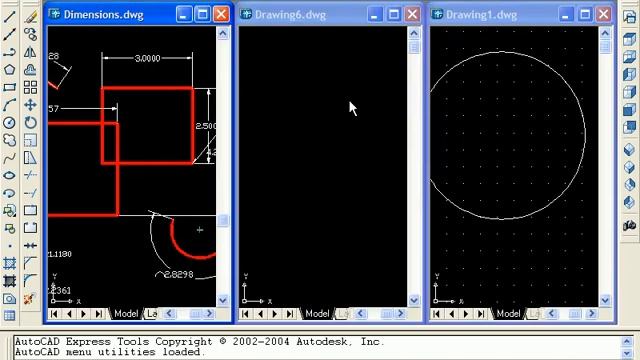Switch to SE Isometric view
Image resolution: width=640 pixels, height=360 pixels.
(x=629, y=167)
